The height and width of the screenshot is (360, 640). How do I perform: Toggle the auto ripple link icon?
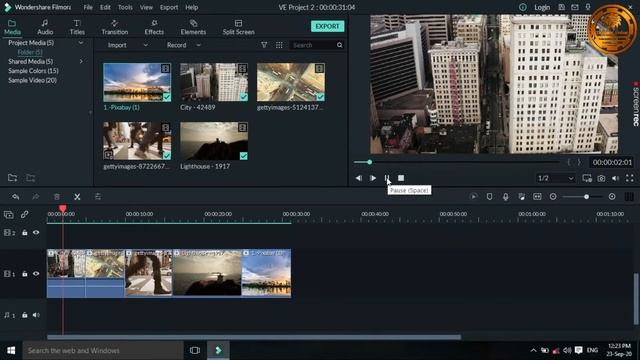(24, 214)
